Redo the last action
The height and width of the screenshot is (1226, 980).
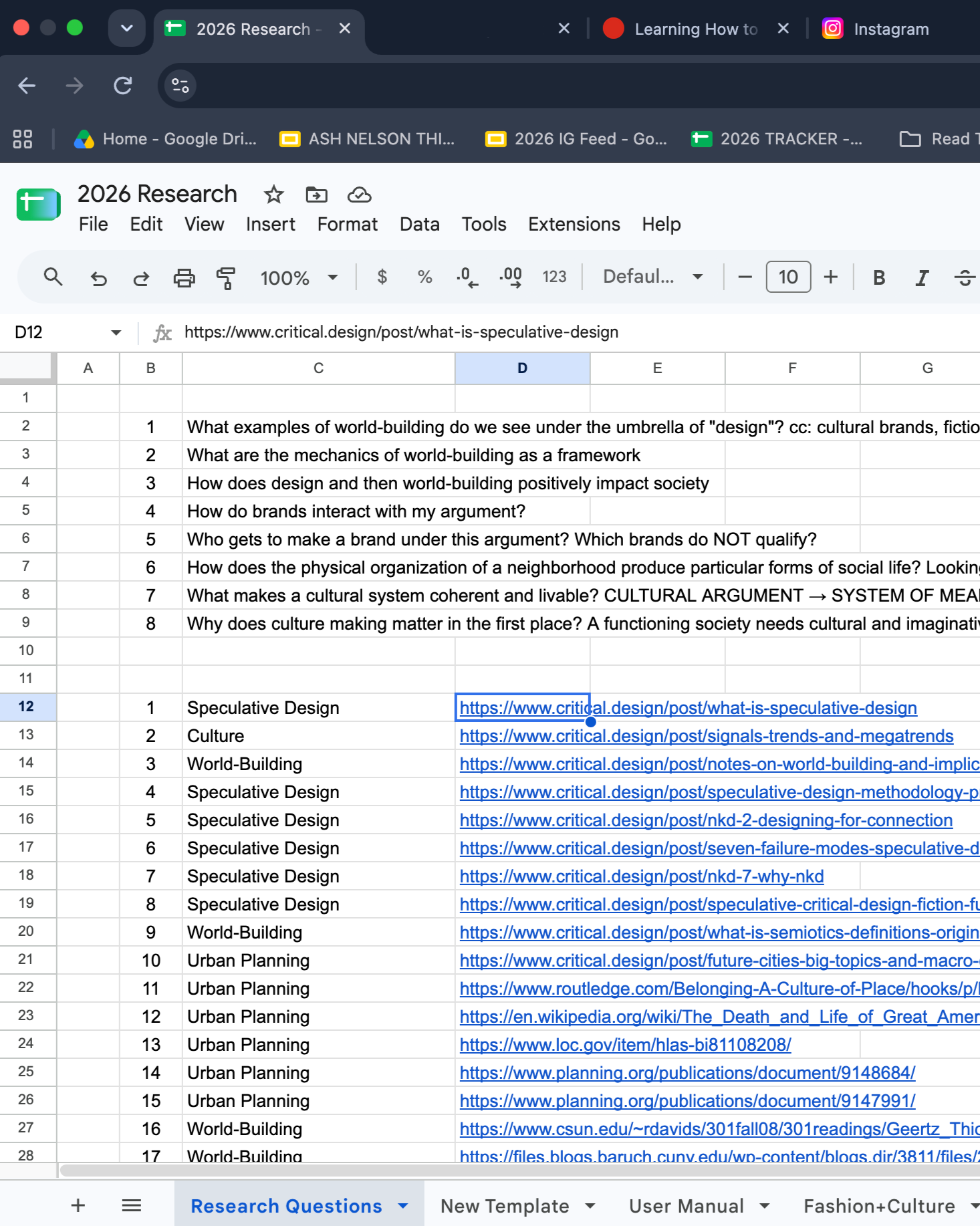(x=141, y=277)
